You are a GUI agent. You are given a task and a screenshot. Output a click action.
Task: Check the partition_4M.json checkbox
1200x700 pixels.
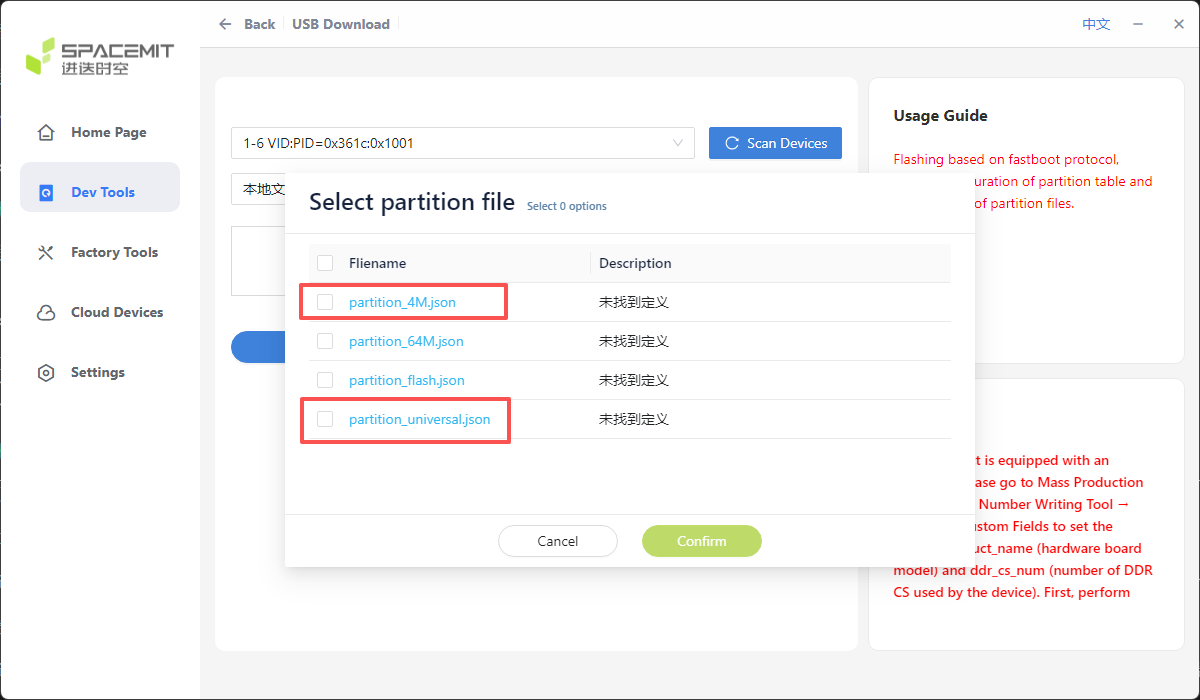point(325,302)
